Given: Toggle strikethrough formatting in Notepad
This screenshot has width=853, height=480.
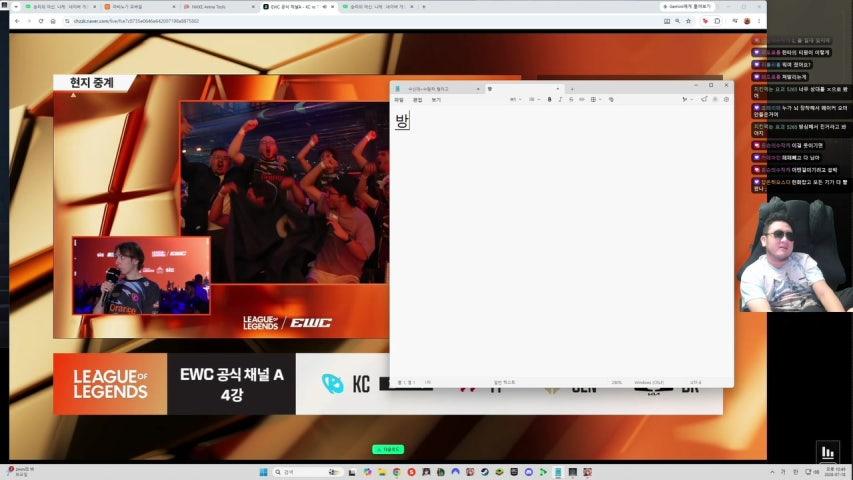Looking at the screenshot, I should point(571,100).
